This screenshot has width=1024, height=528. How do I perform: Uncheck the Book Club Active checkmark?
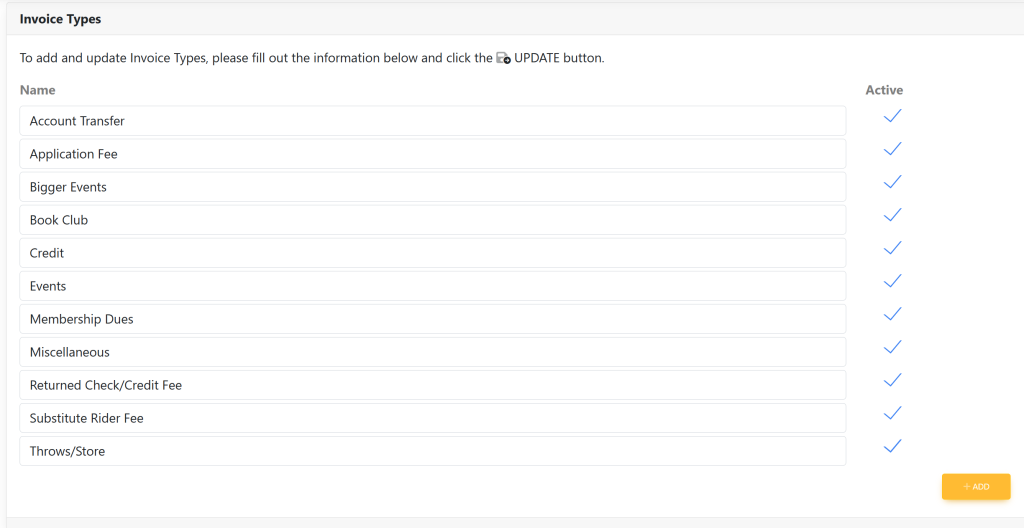coord(892,215)
